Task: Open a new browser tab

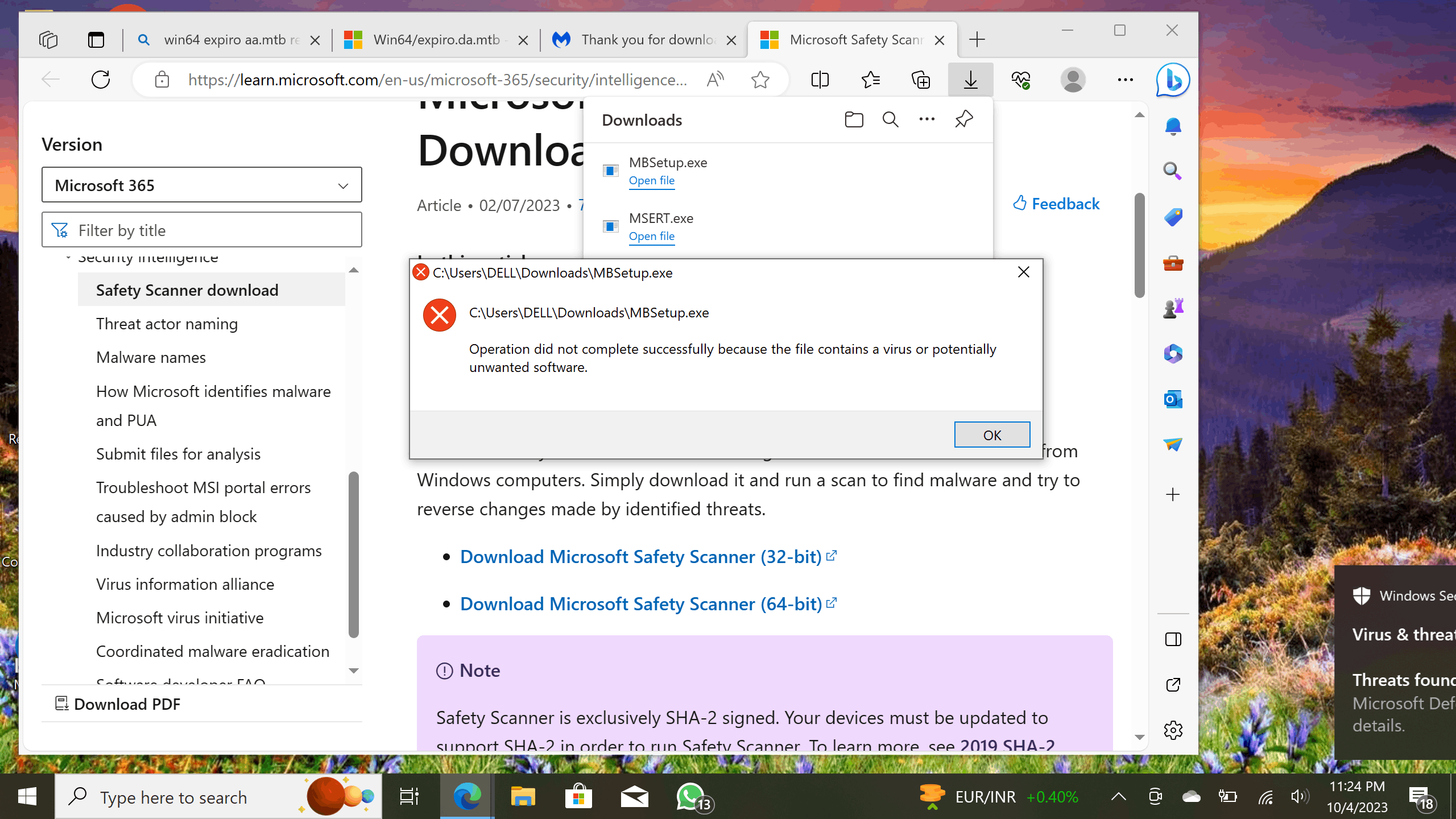Action: coord(977,40)
